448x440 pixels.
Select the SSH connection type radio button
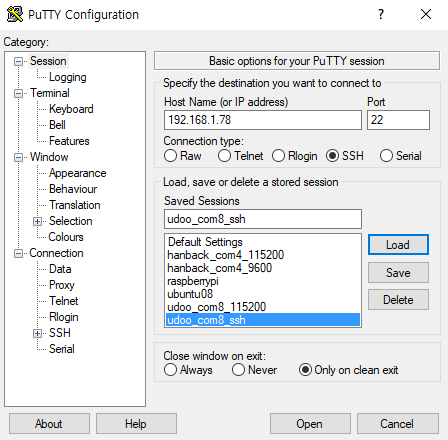pyautogui.click(x=332, y=156)
